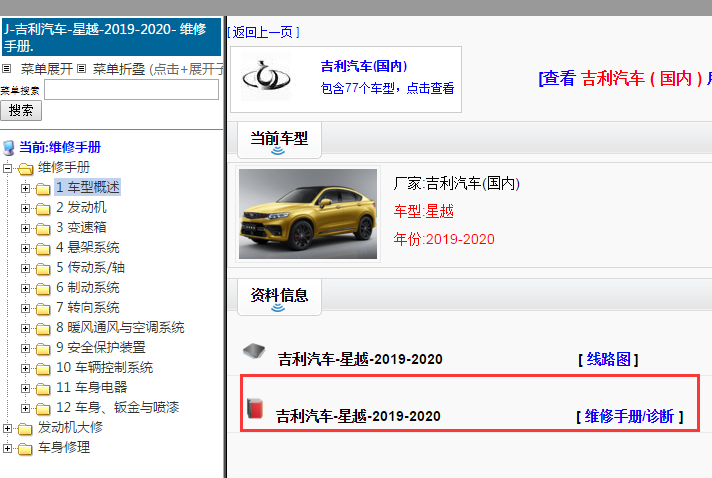Click folder icon for 2 发动机
Viewport: 712px width, 478px height.
coord(43,208)
